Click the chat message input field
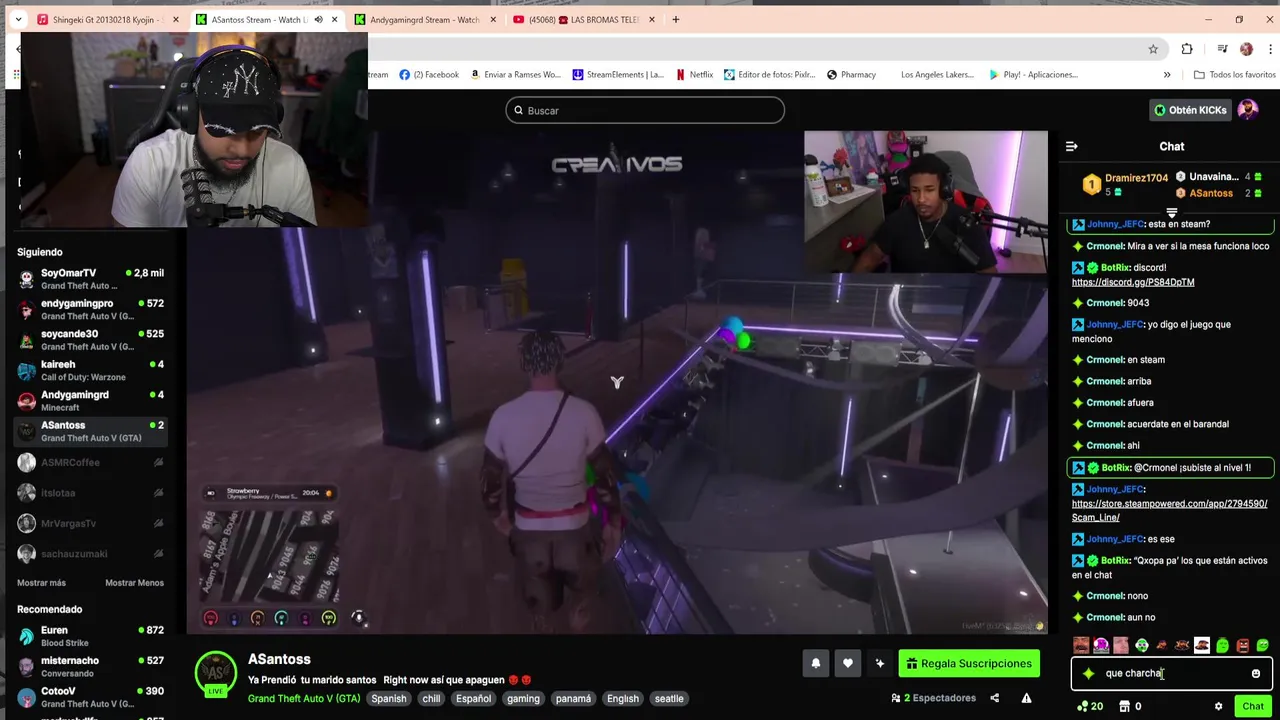The height and width of the screenshot is (720, 1280). click(1172, 673)
